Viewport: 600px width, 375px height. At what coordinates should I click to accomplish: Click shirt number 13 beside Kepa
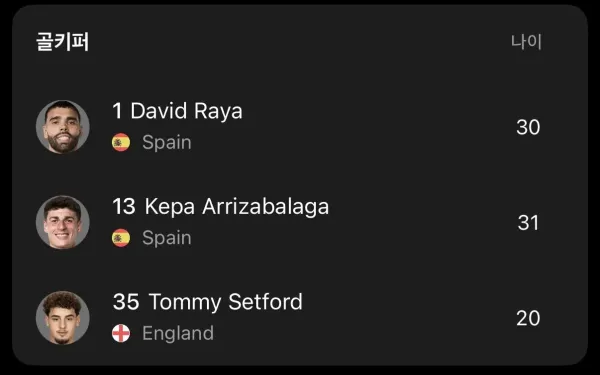pos(124,207)
